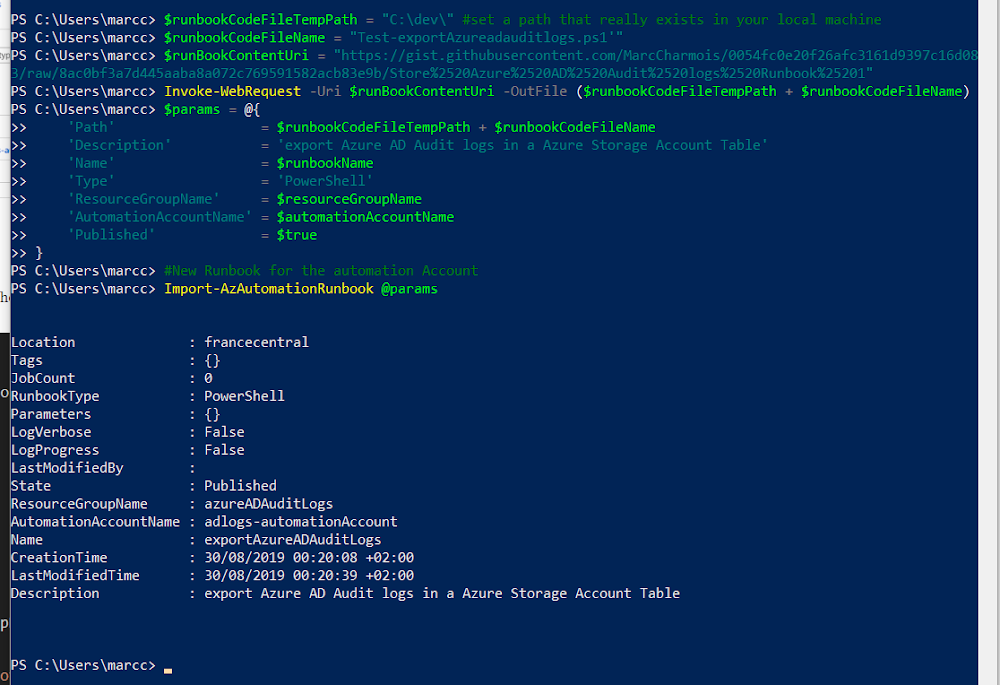Click the #New Runbook comment line
The height and width of the screenshot is (685, 1000).
(x=321, y=271)
